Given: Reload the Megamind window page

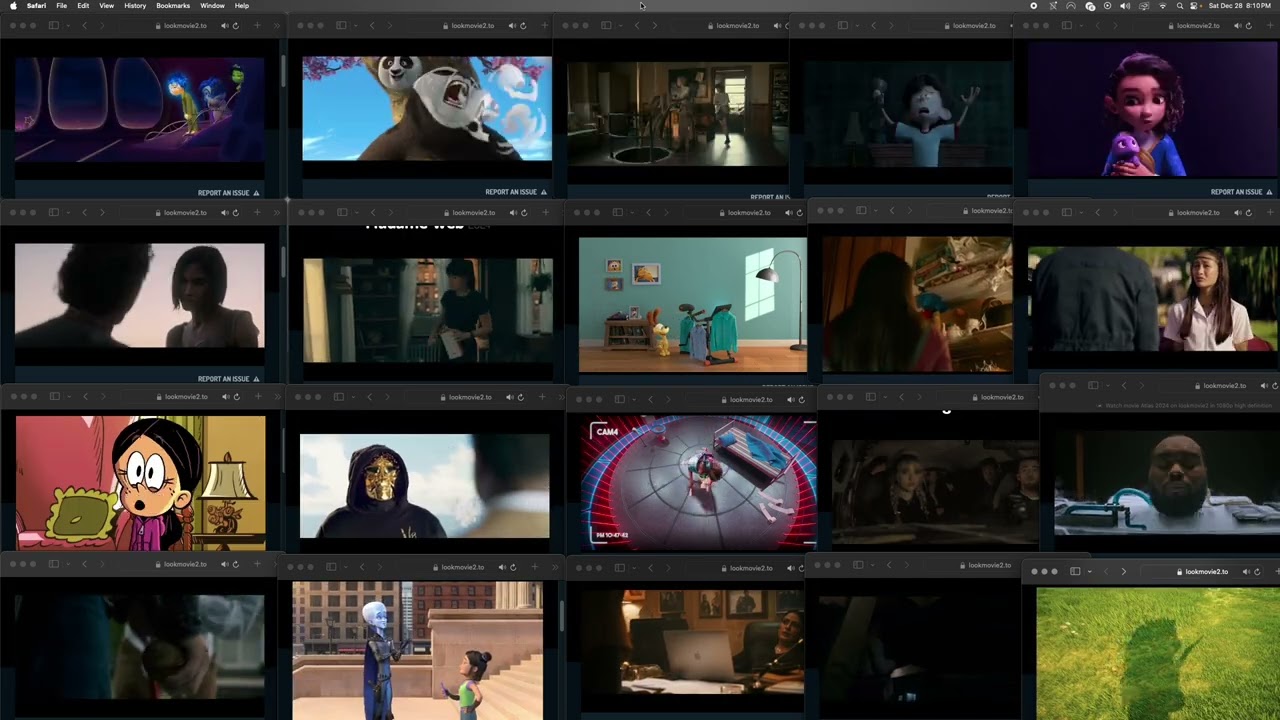Looking at the screenshot, I should click(513, 567).
